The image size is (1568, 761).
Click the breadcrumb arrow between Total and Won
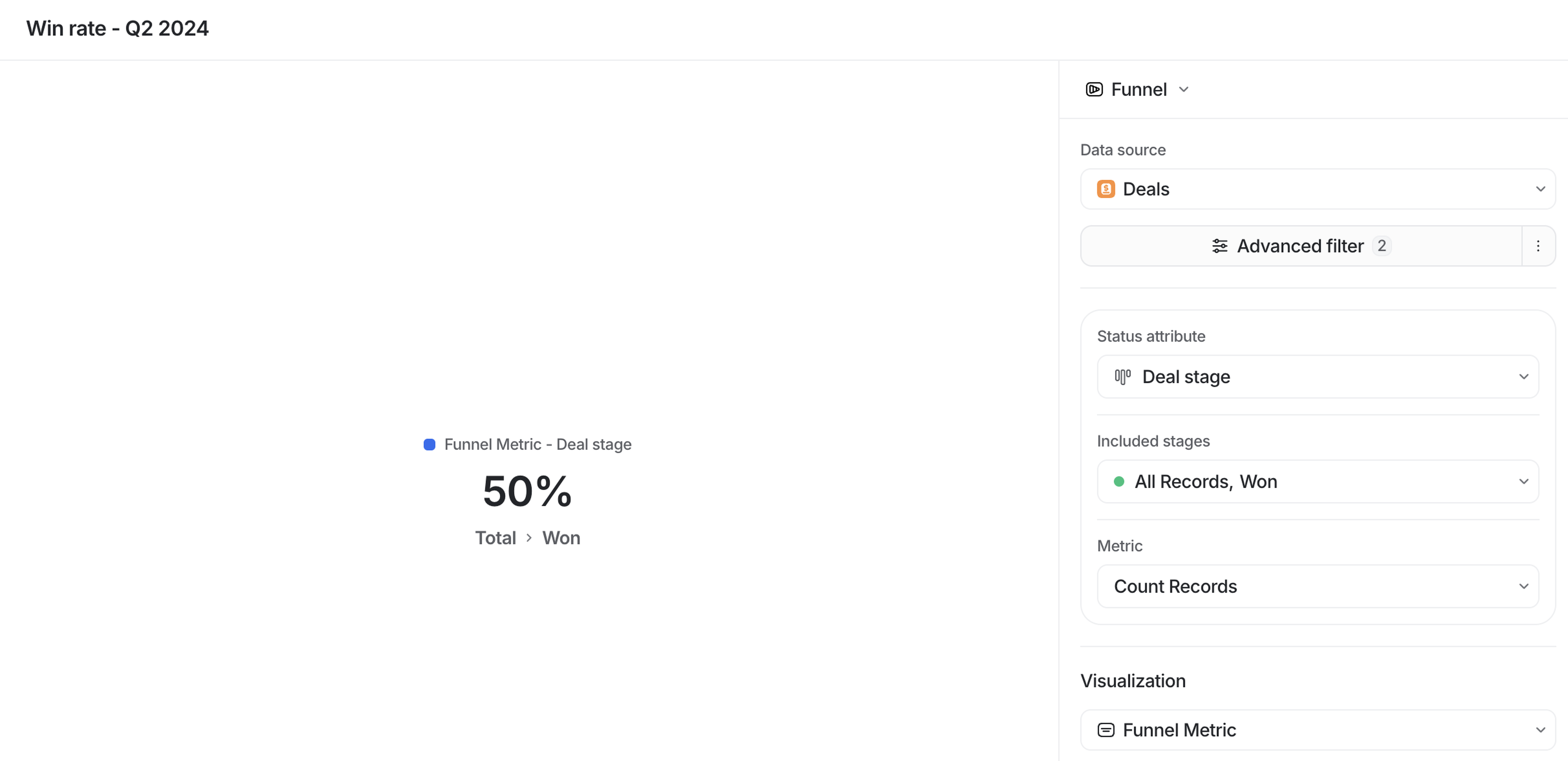click(529, 538)
